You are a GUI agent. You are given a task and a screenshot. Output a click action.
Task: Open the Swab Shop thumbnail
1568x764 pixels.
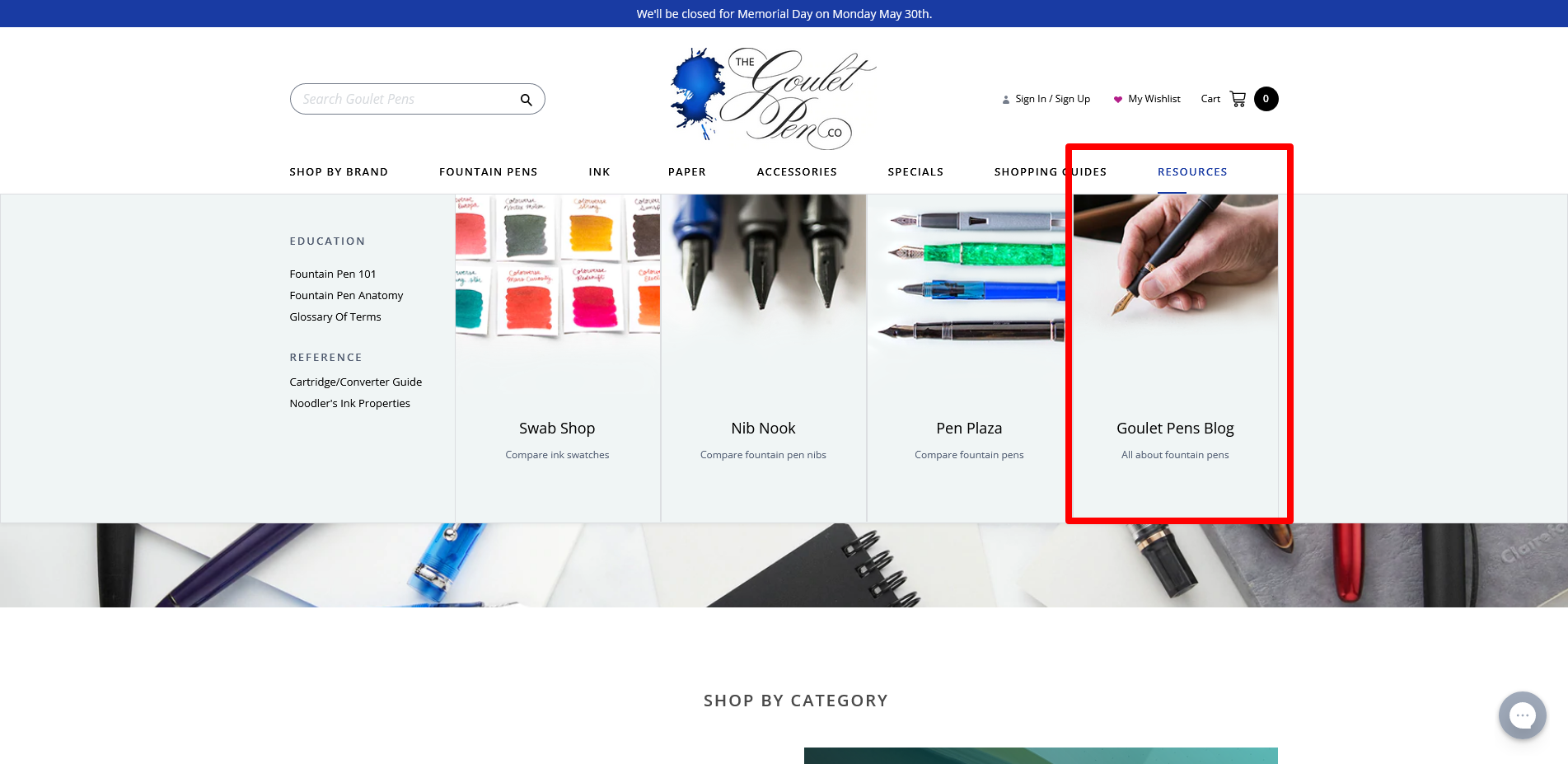click(558, 265)
